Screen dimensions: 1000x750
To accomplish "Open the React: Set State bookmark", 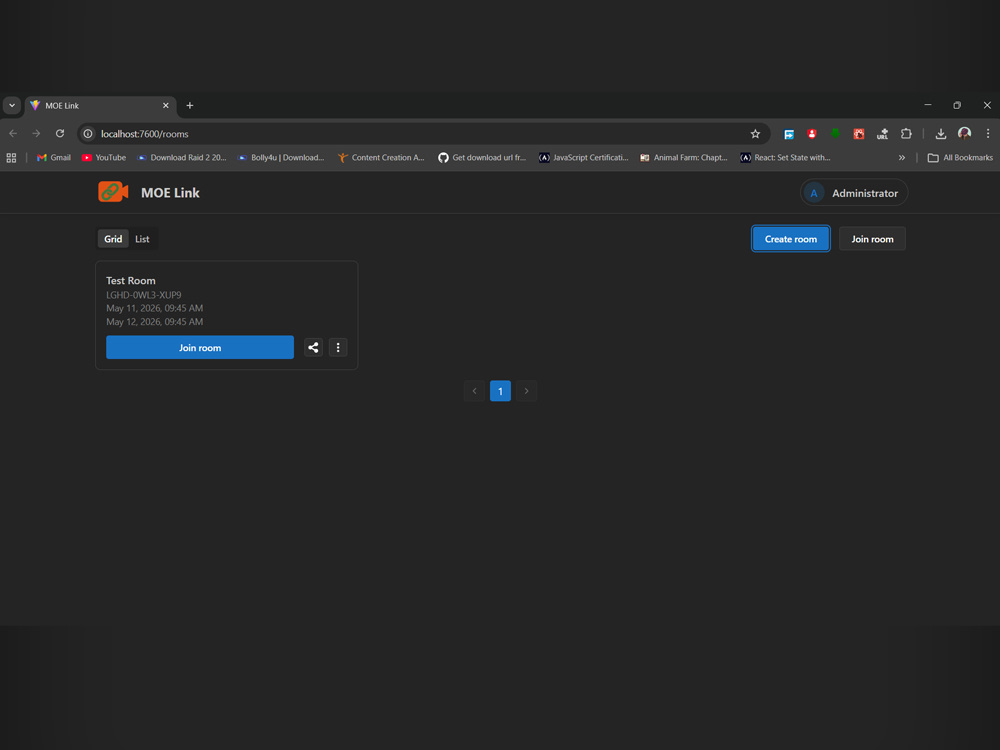I will point(785,158).
